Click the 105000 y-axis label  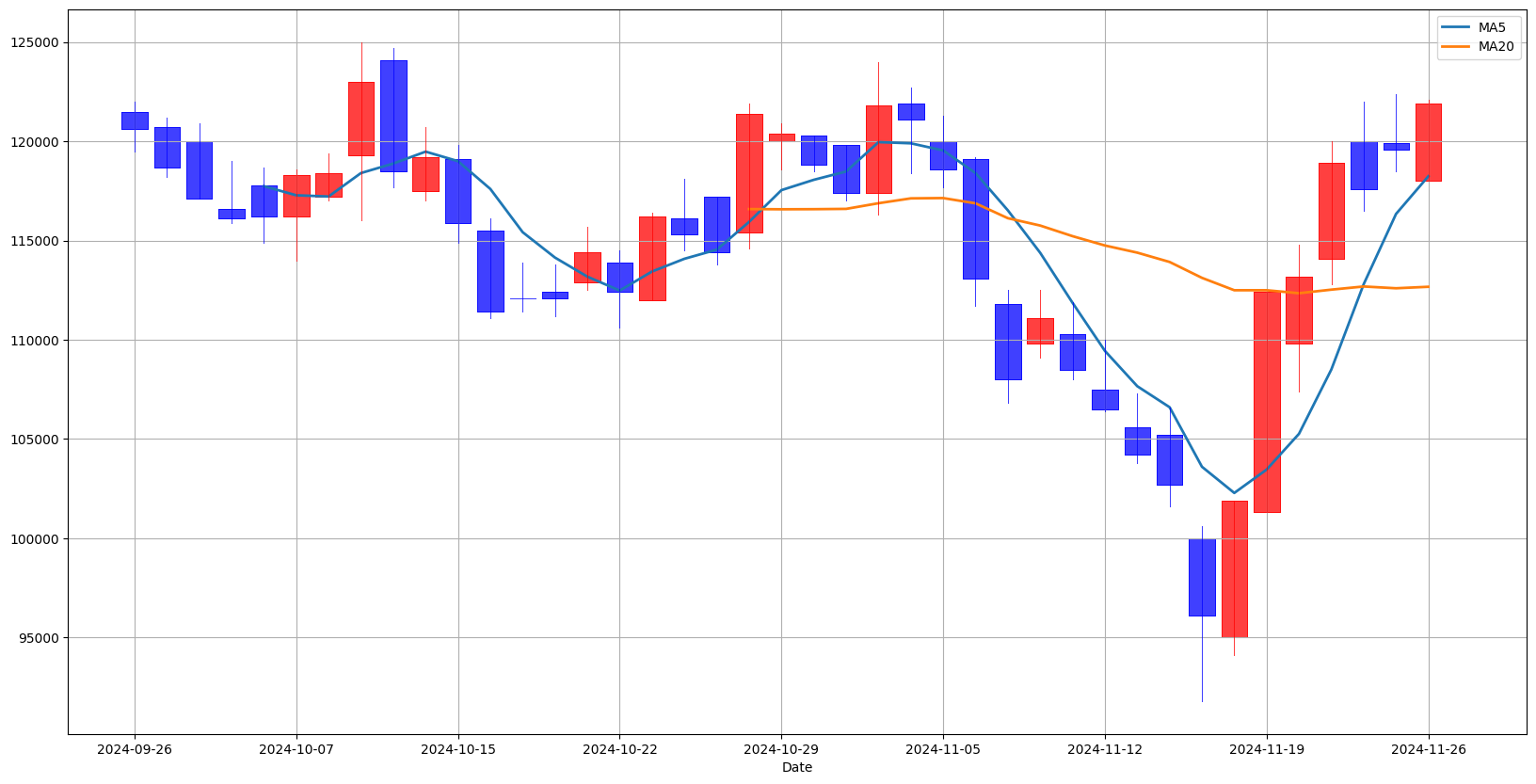[33, 440]
